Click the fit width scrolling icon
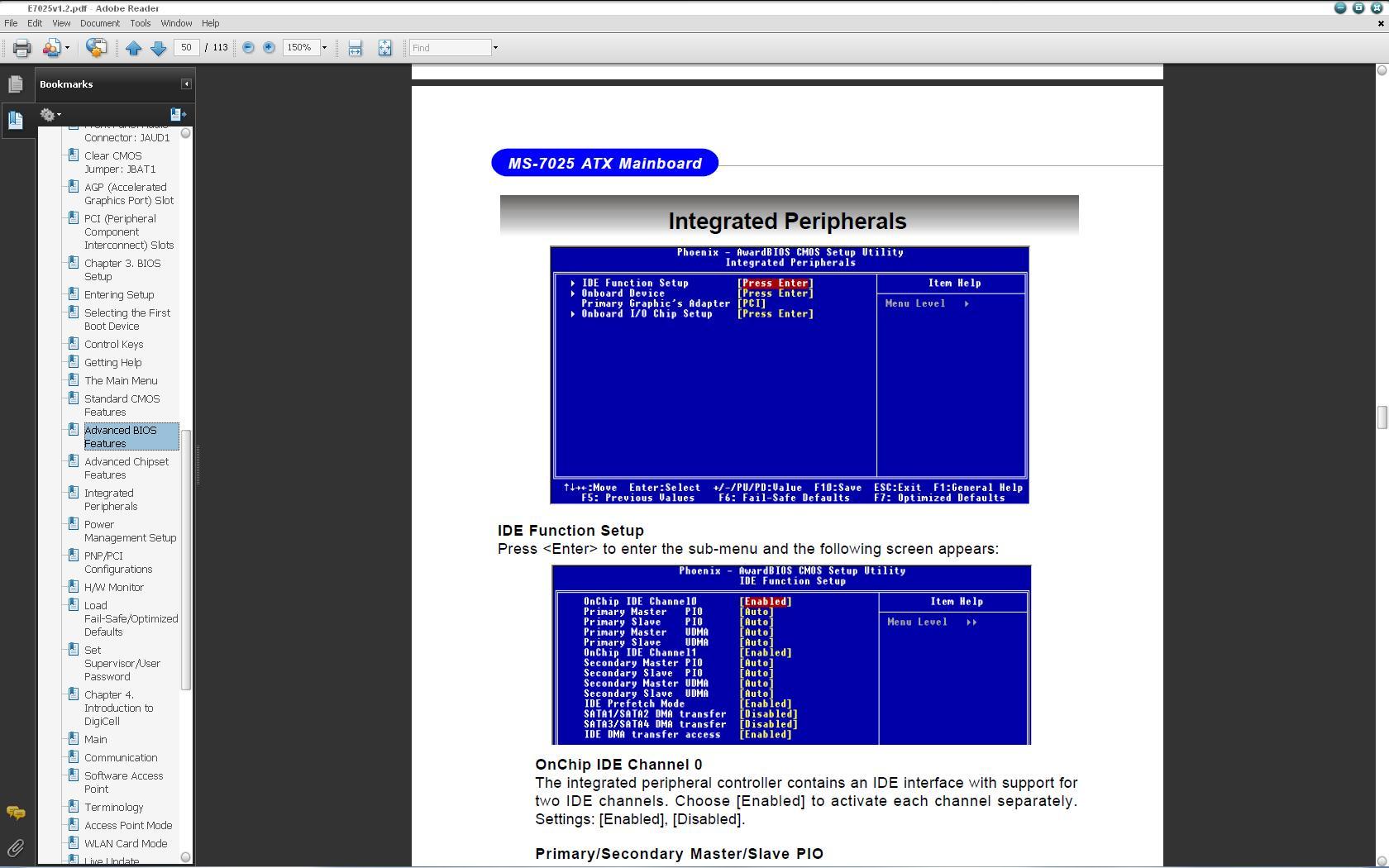1389x868 pixels. (x=355, y=48)
